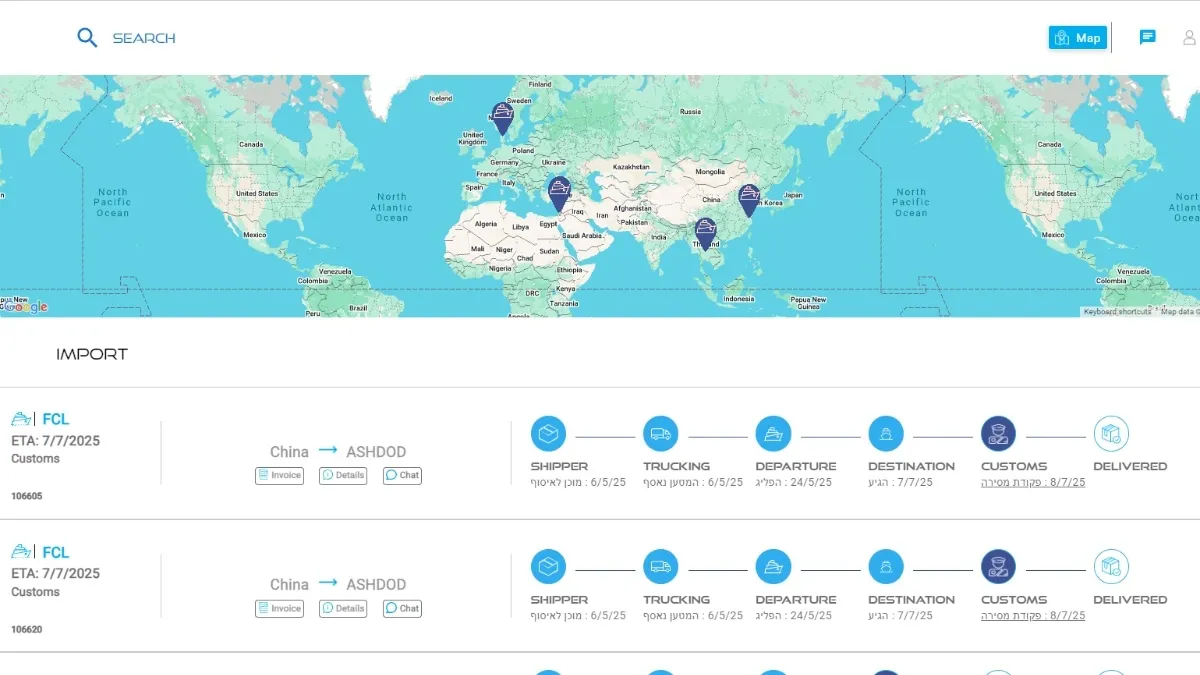The height and width of the screenshot is (675, 1200).
Task: Click the Google logo on map
Action: tap(24, 306)
